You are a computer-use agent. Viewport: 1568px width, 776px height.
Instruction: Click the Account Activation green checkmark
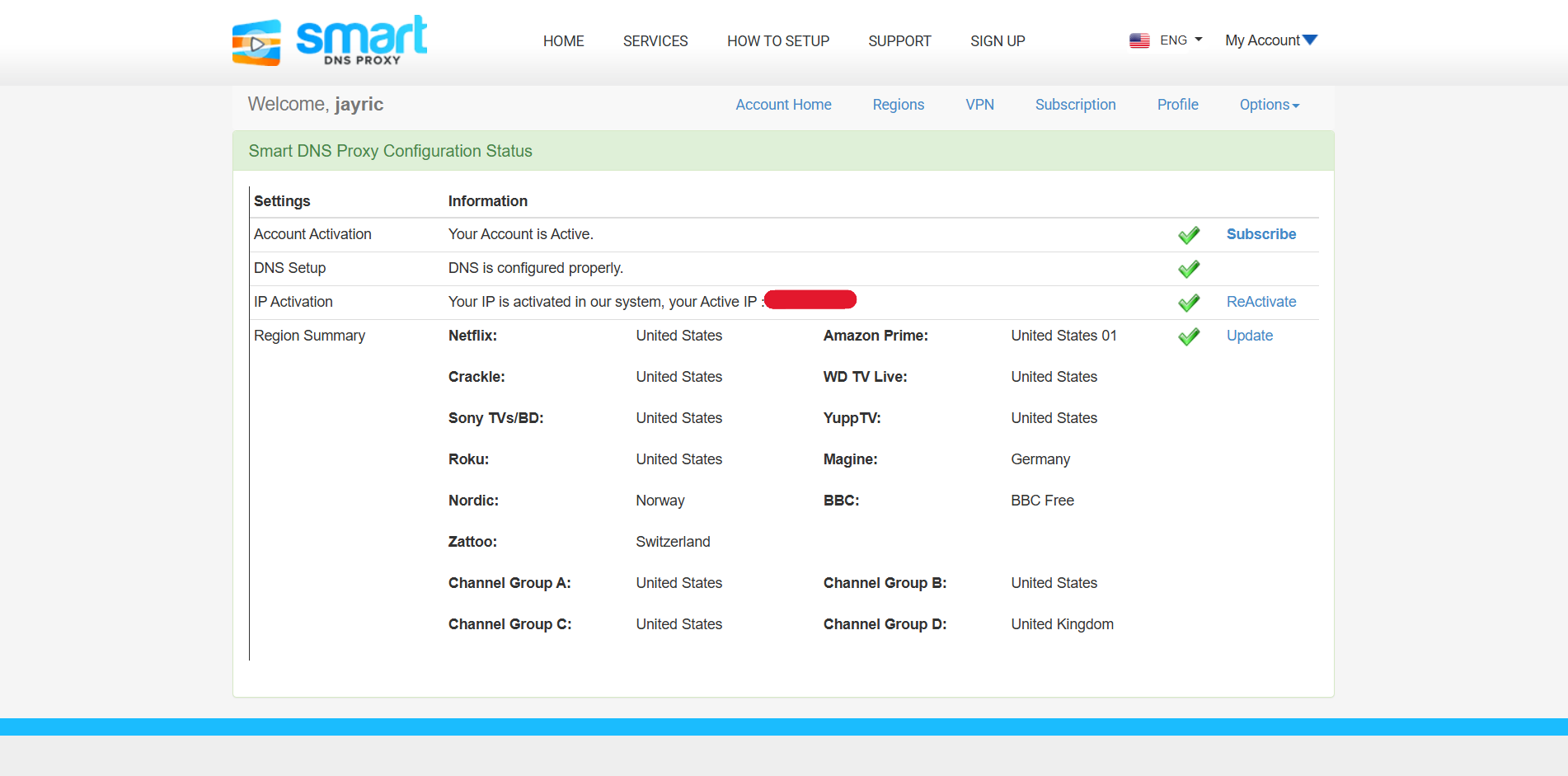pos(1189,235)
